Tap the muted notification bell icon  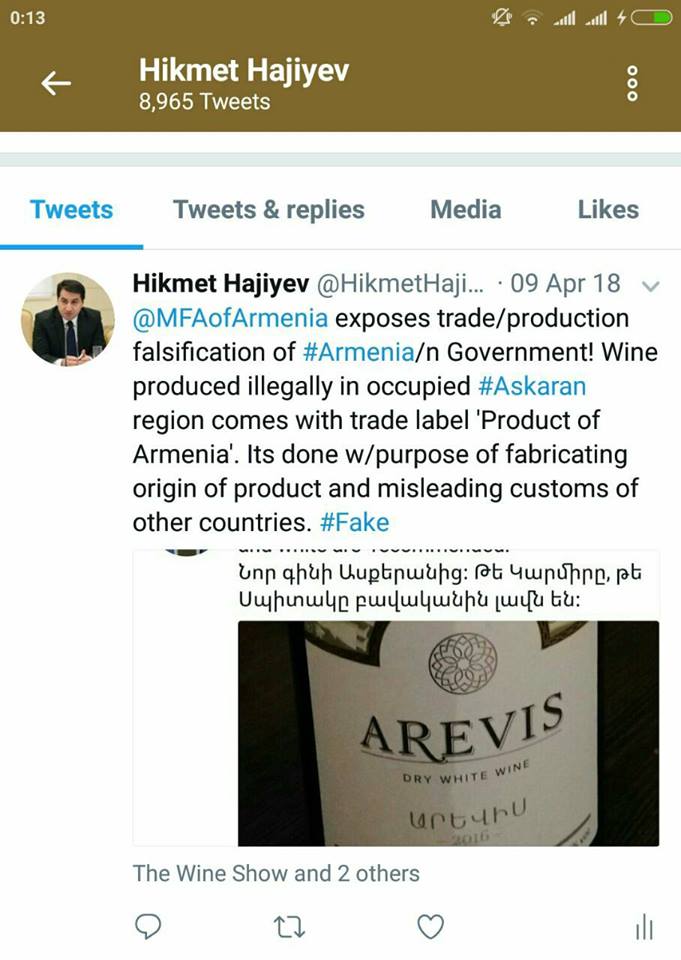[502, 18]
